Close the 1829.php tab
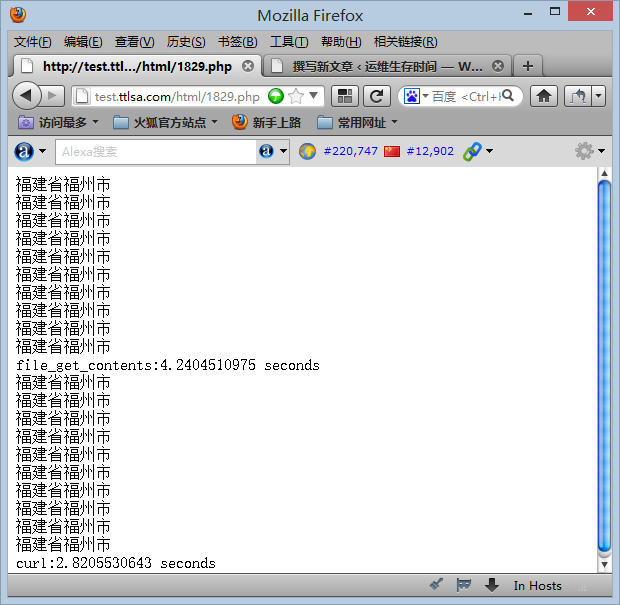This screenshot has height=605, width=620. [x=248, y=66]
